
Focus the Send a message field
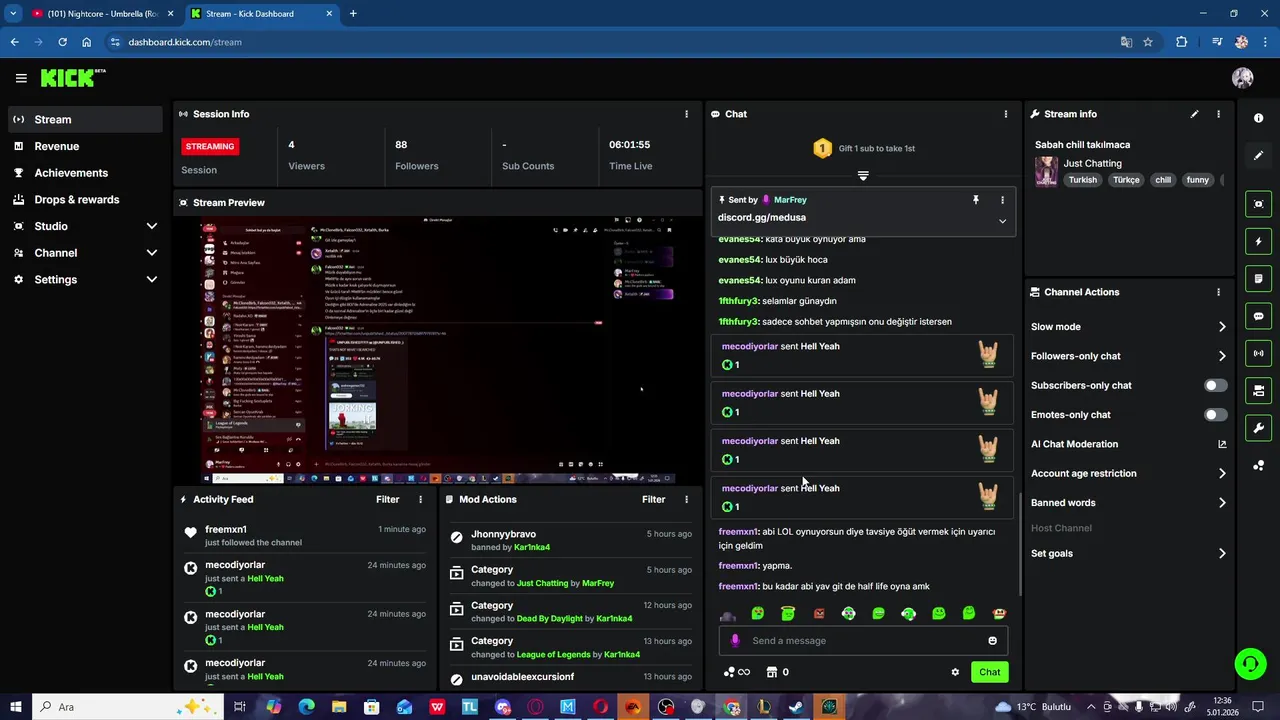pyautogui.click(x=863, y=641)
